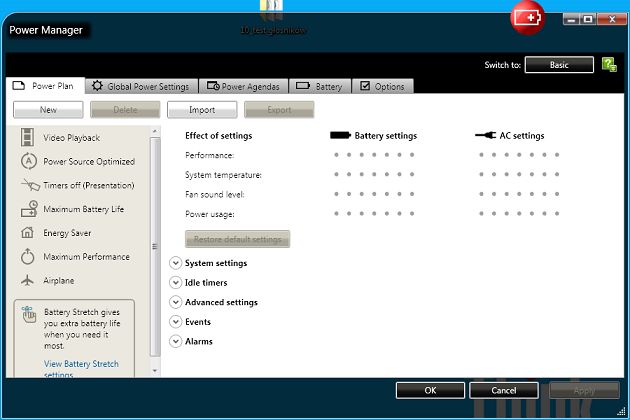Switch to Basic mode
The height and width of the screenshot is (420, 630).
[559, 65]
